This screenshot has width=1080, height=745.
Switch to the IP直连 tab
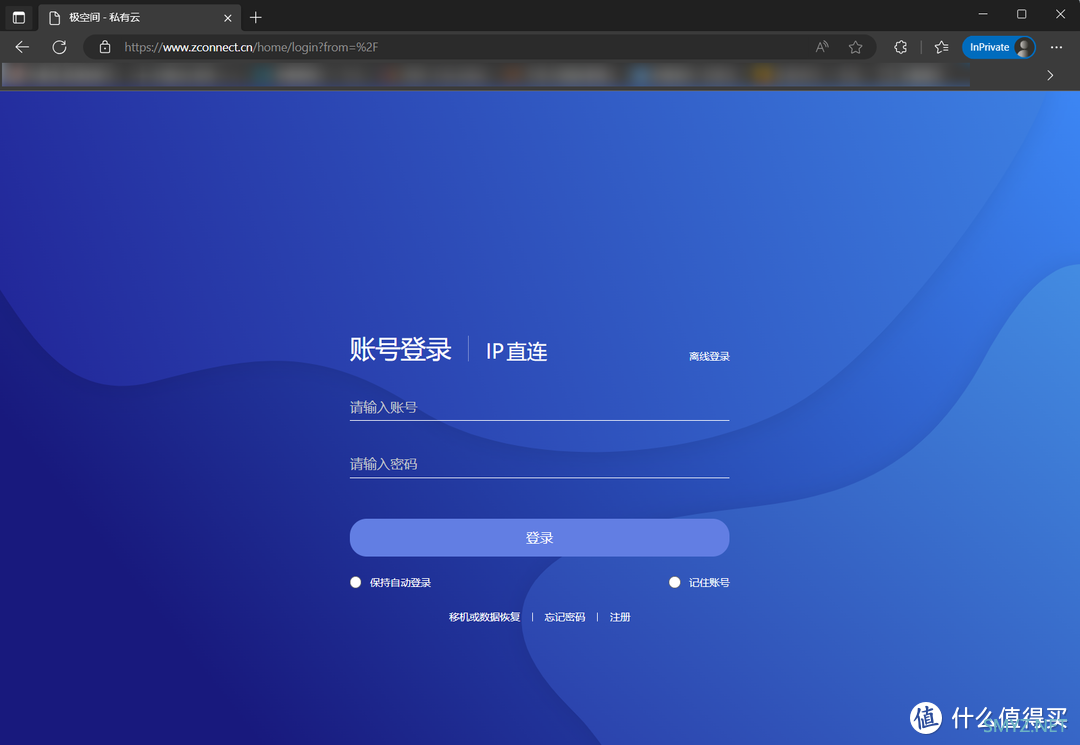click(x=517, y=351)
